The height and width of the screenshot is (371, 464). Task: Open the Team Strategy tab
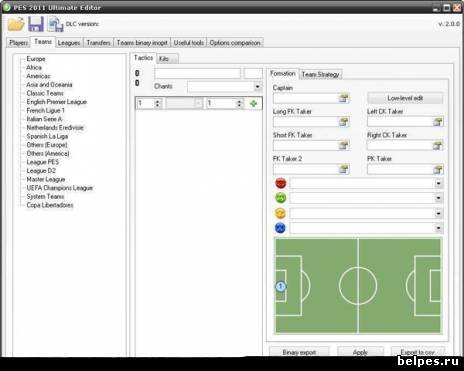[320, 74]
